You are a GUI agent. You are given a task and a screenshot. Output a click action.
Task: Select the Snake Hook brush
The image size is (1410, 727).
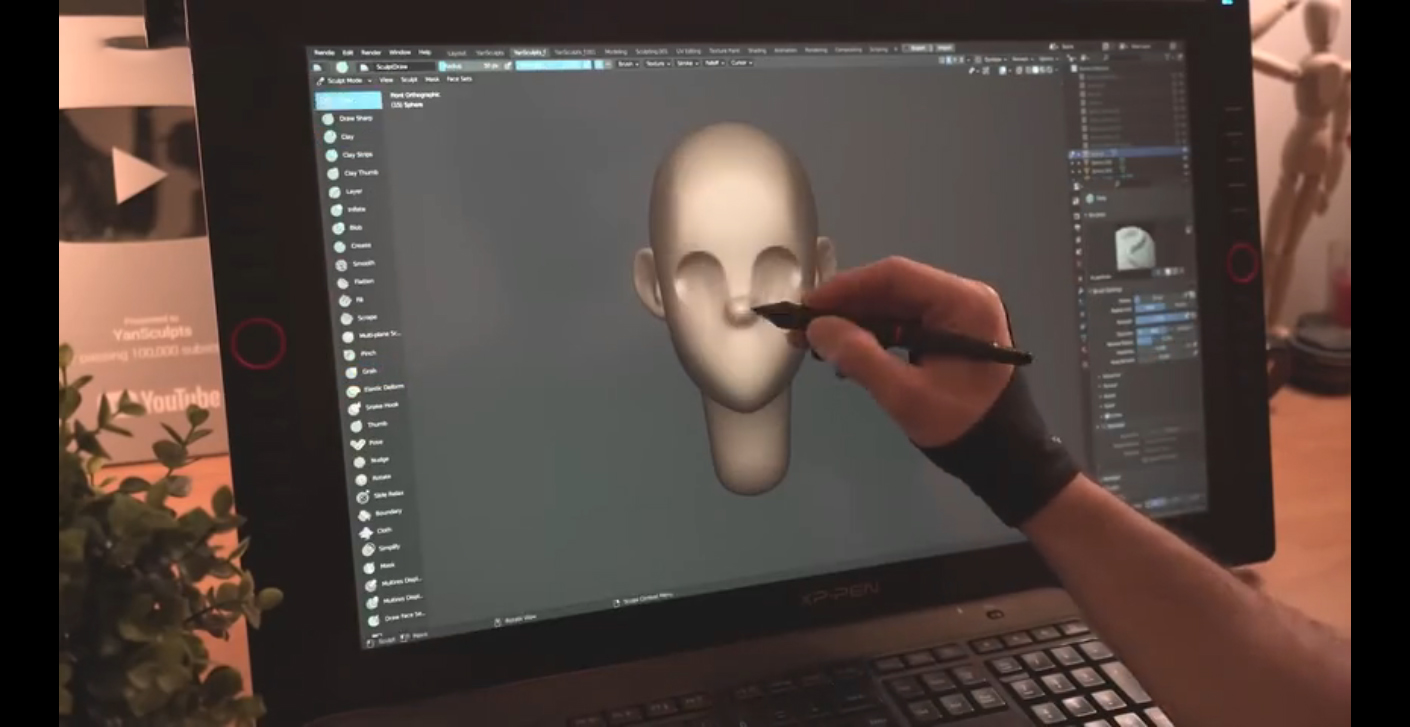(374, 406)
